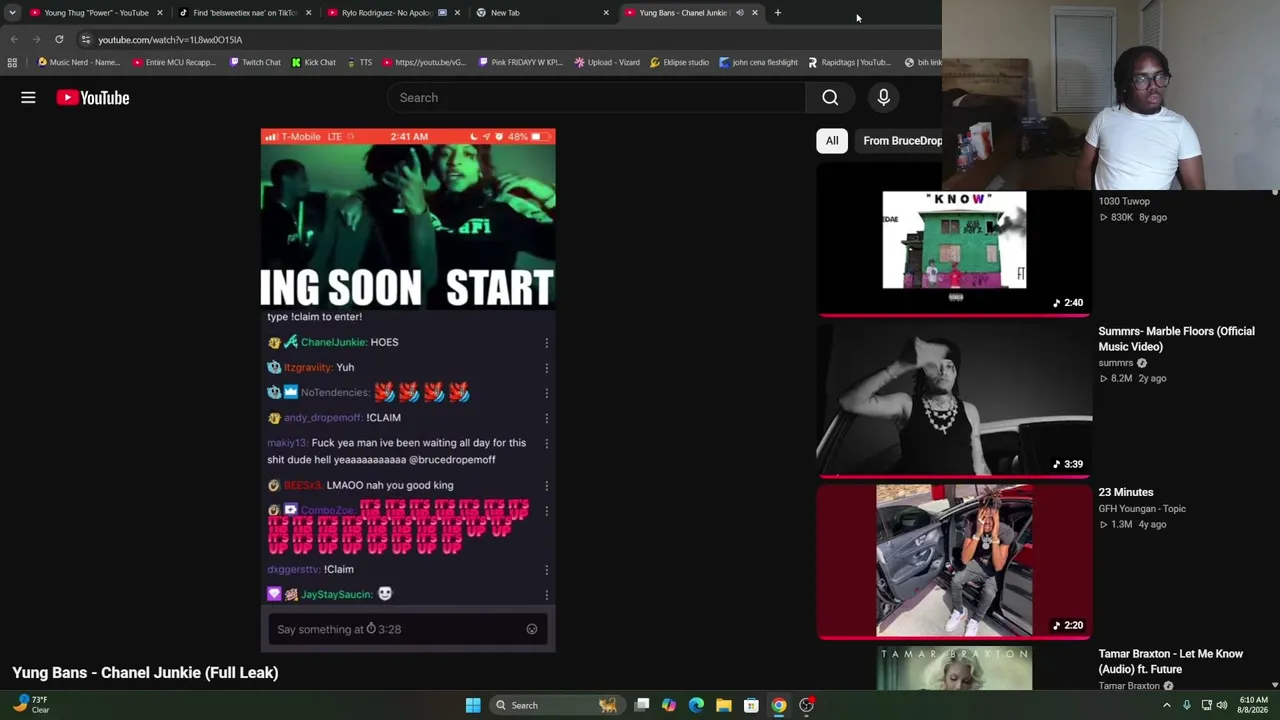The width and height of the screenshot is (1280, 720).
Task: Click the JayStaySaucin username in chat
Action: [337, 594]
